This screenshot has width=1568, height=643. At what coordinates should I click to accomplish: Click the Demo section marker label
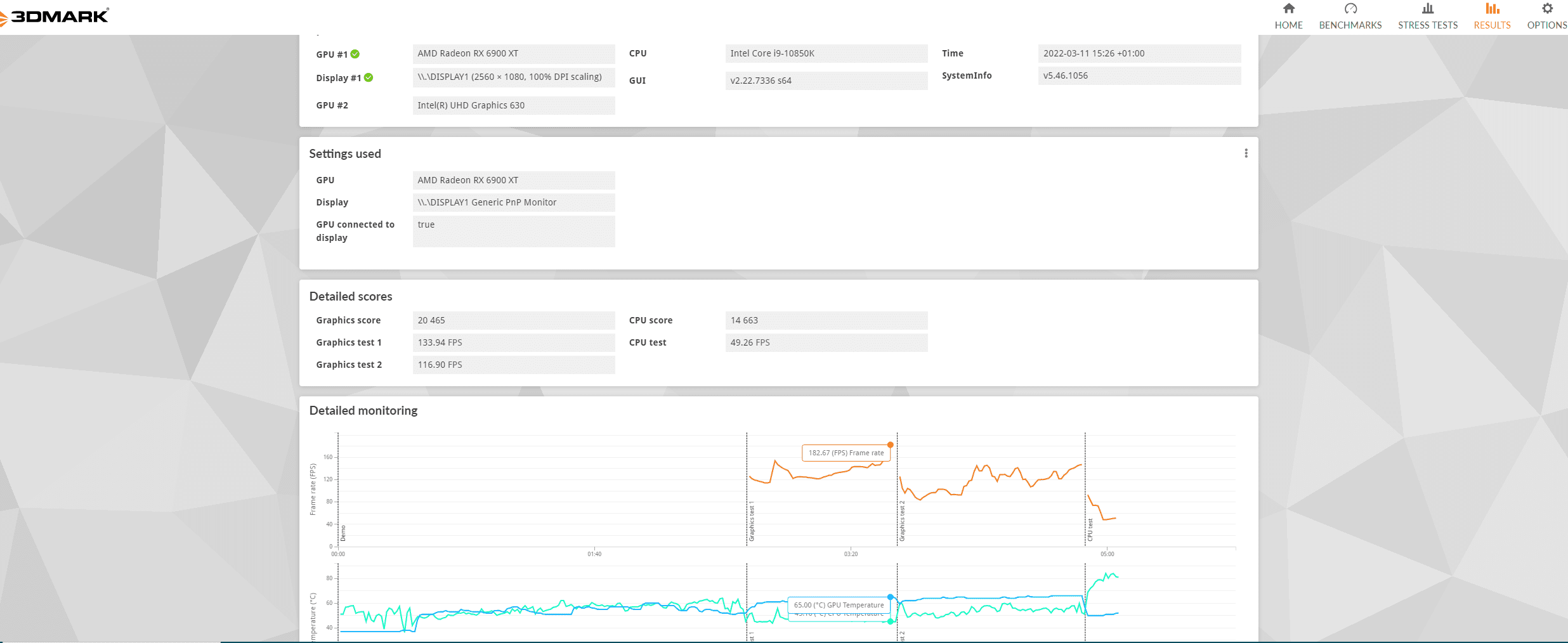[343, 533]
